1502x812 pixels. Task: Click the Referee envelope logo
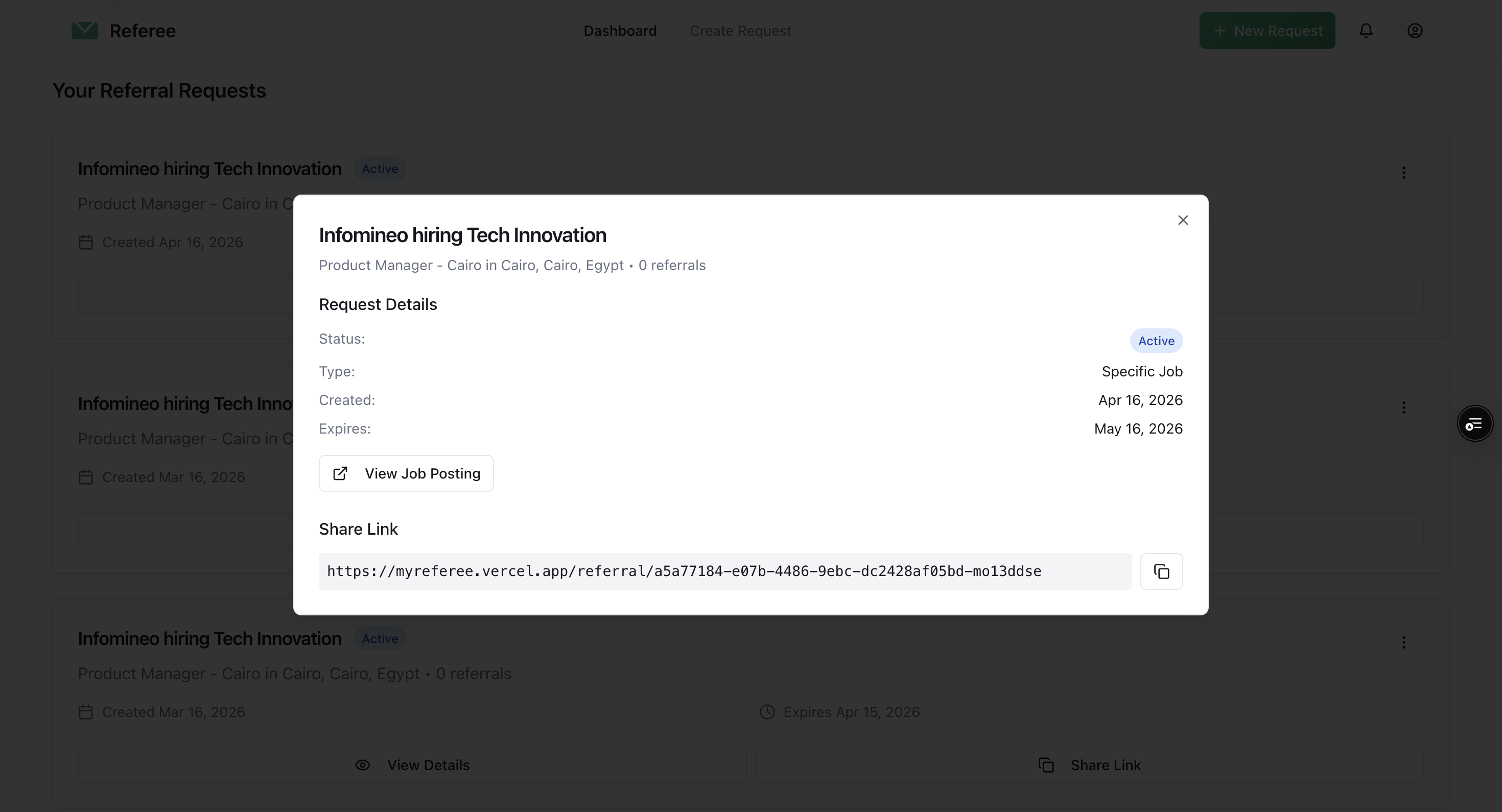(84, 30)
